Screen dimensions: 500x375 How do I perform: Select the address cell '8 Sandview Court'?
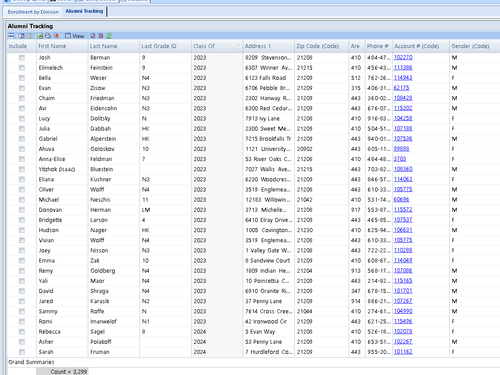[268, 261]
